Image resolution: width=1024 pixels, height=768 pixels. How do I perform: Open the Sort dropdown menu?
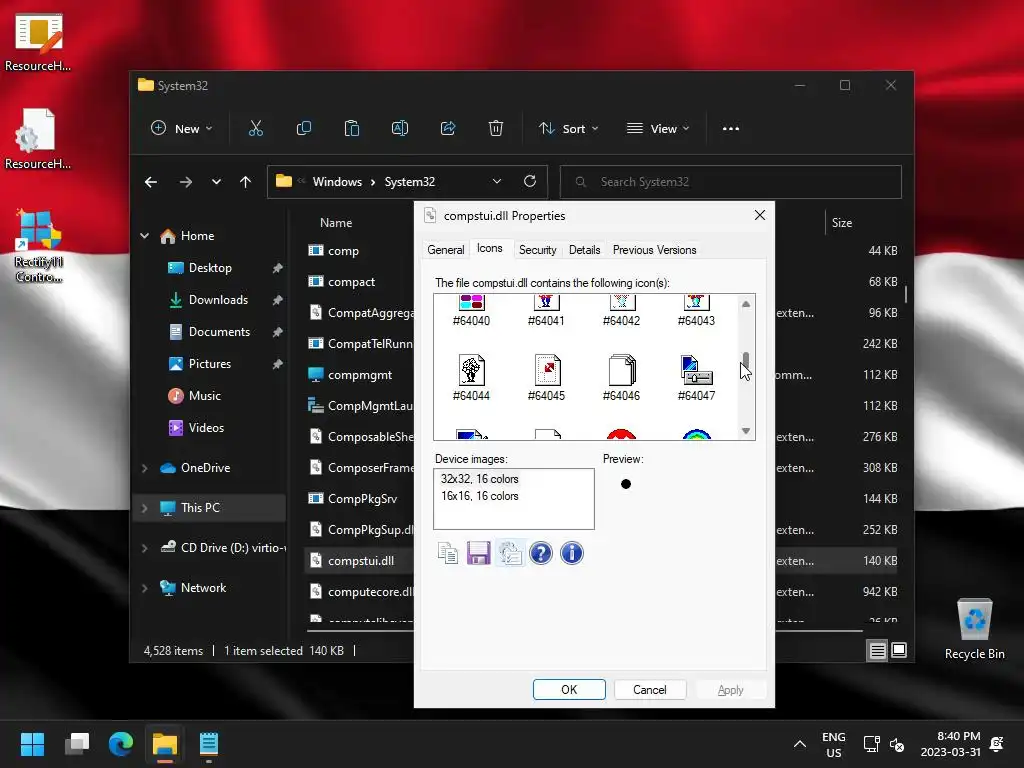click(x=568, y=129)
